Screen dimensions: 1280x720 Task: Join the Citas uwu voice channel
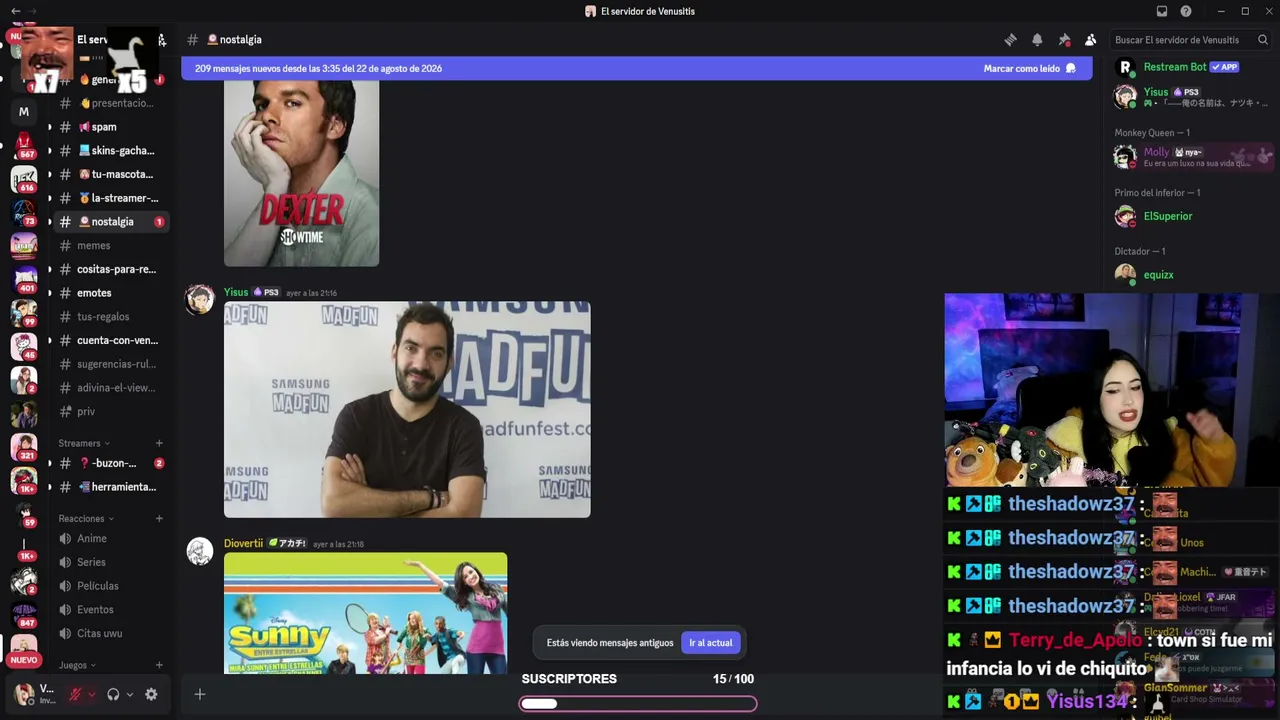pos(110,634)
